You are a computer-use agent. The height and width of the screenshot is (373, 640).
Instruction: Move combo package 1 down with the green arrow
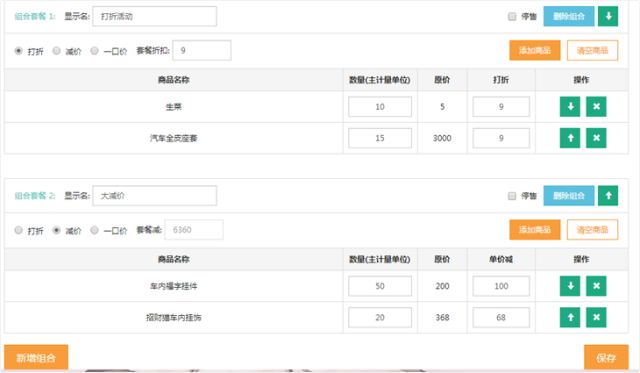pyautogui.click(x=608, y=16)
